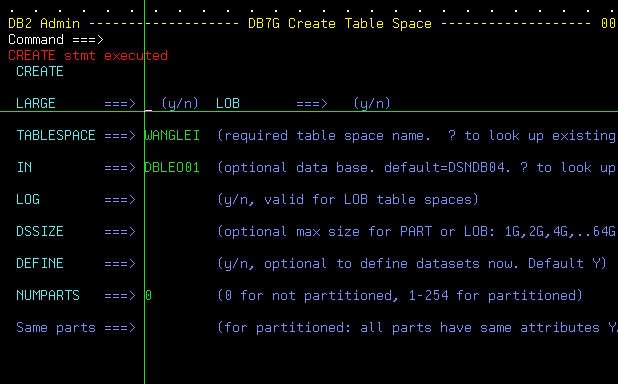Click the cyan CREATE keyword
This screenshot has width=618, height=384.
point(40,71)
